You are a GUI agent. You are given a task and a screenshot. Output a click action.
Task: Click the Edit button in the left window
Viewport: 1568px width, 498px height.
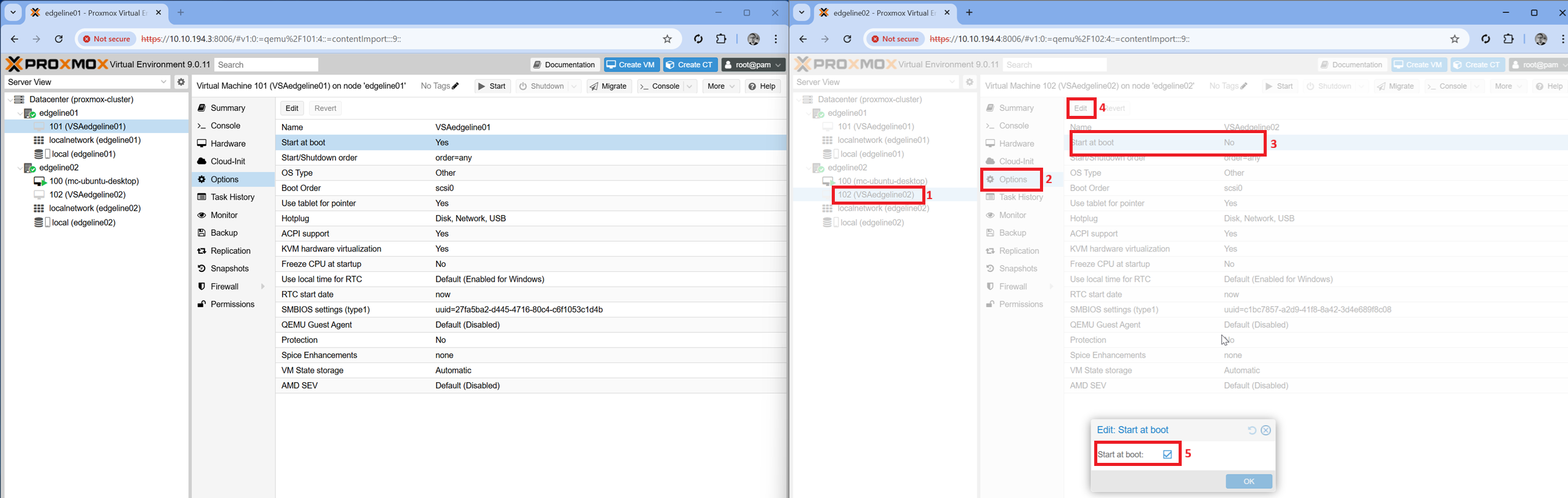pyautogui.click(x=292, y=108)
